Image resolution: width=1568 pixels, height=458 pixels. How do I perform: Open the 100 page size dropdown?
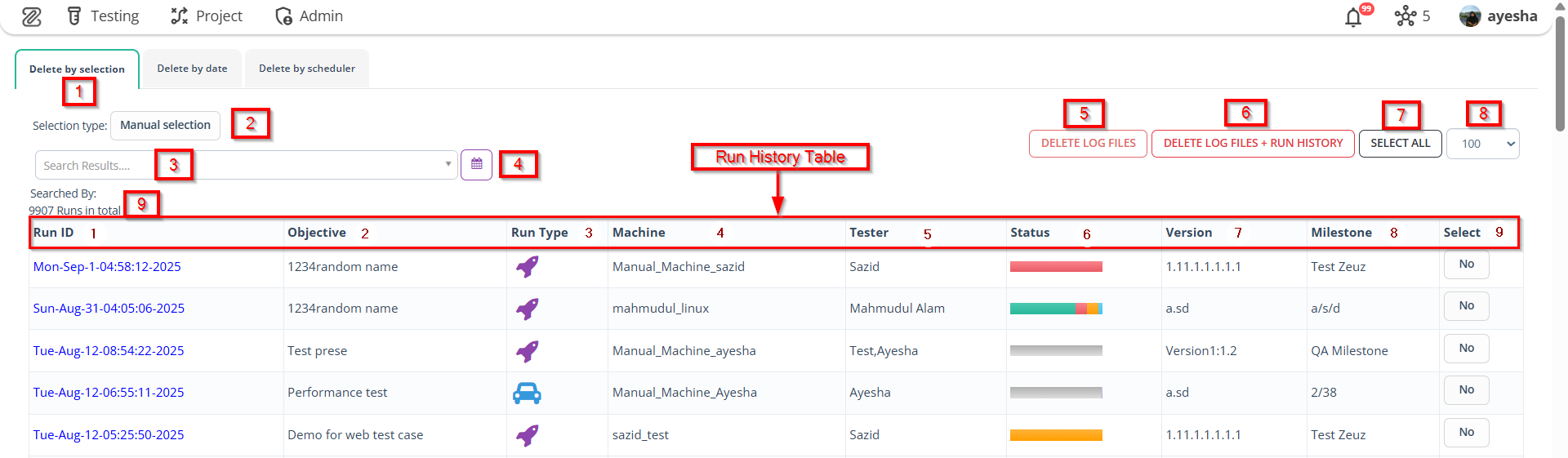pos(1482,144)
